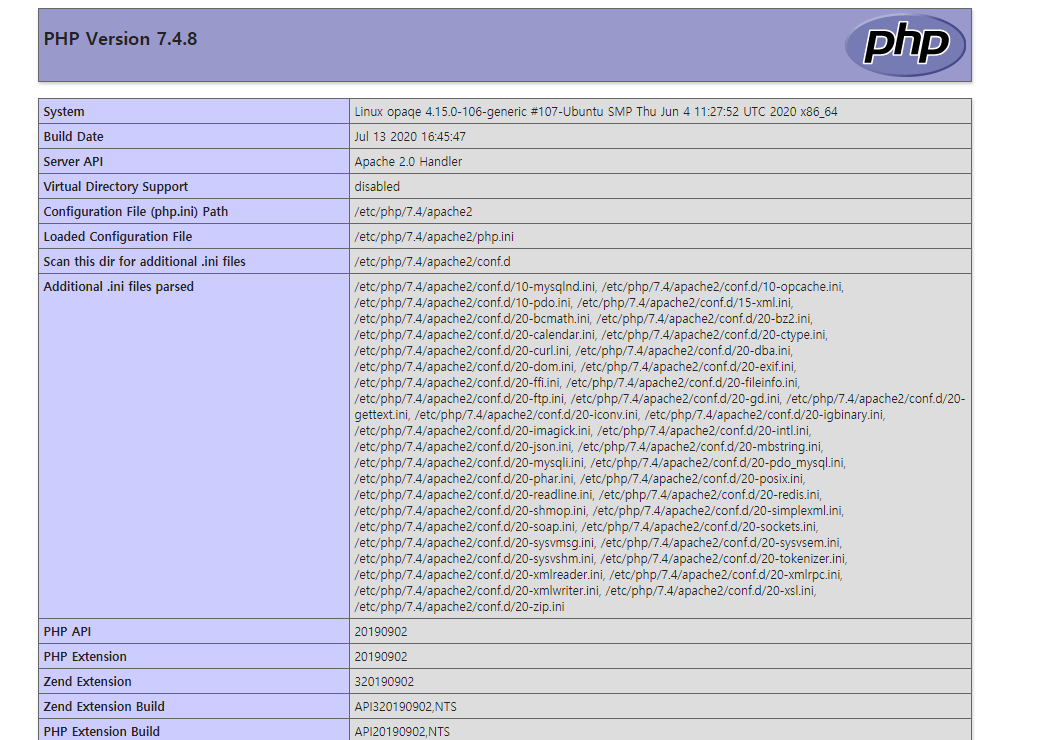Click the 20-redis.ini path entry
The image size is (1055, 740).
709,494
